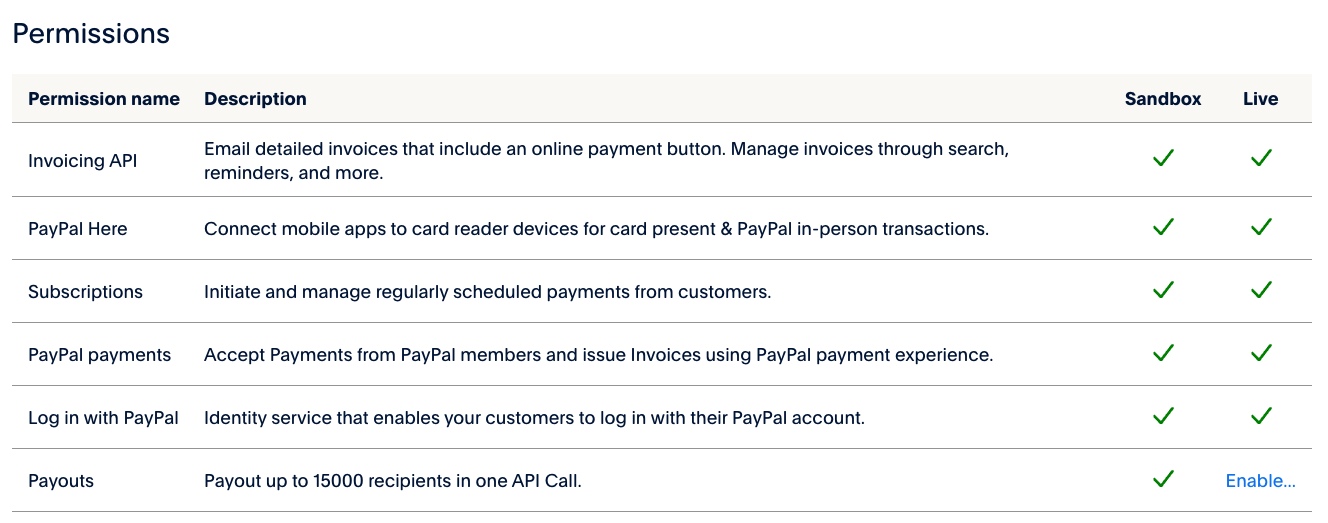This screenshot has width=1328, height=523.
Task: Click Live checkmark for Log in with PayPal
Action: 1261,416
